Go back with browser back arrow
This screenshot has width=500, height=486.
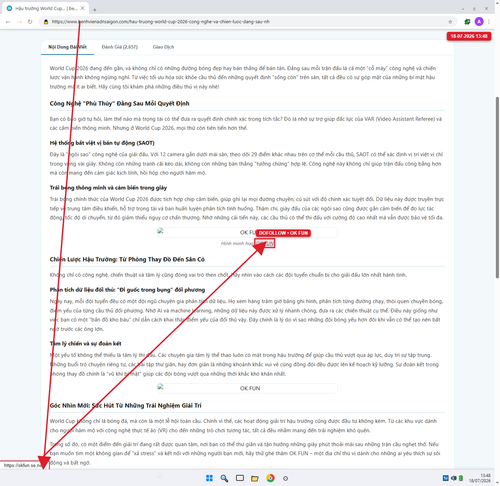8,22
